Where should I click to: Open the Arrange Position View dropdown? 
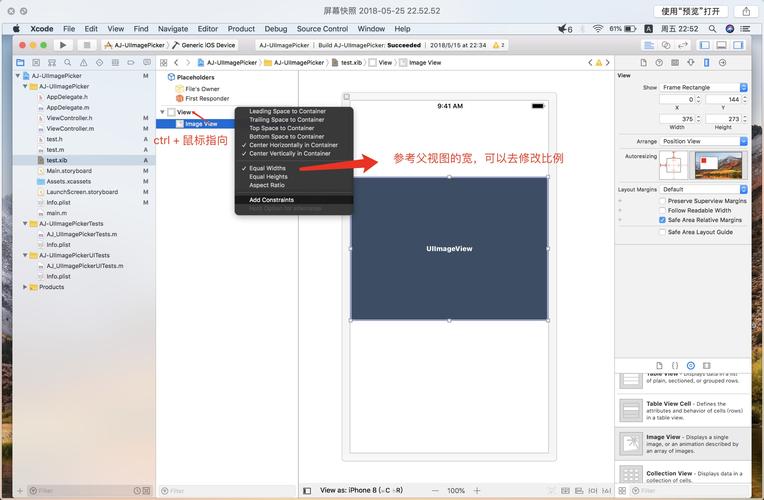(x=704, y=141)
